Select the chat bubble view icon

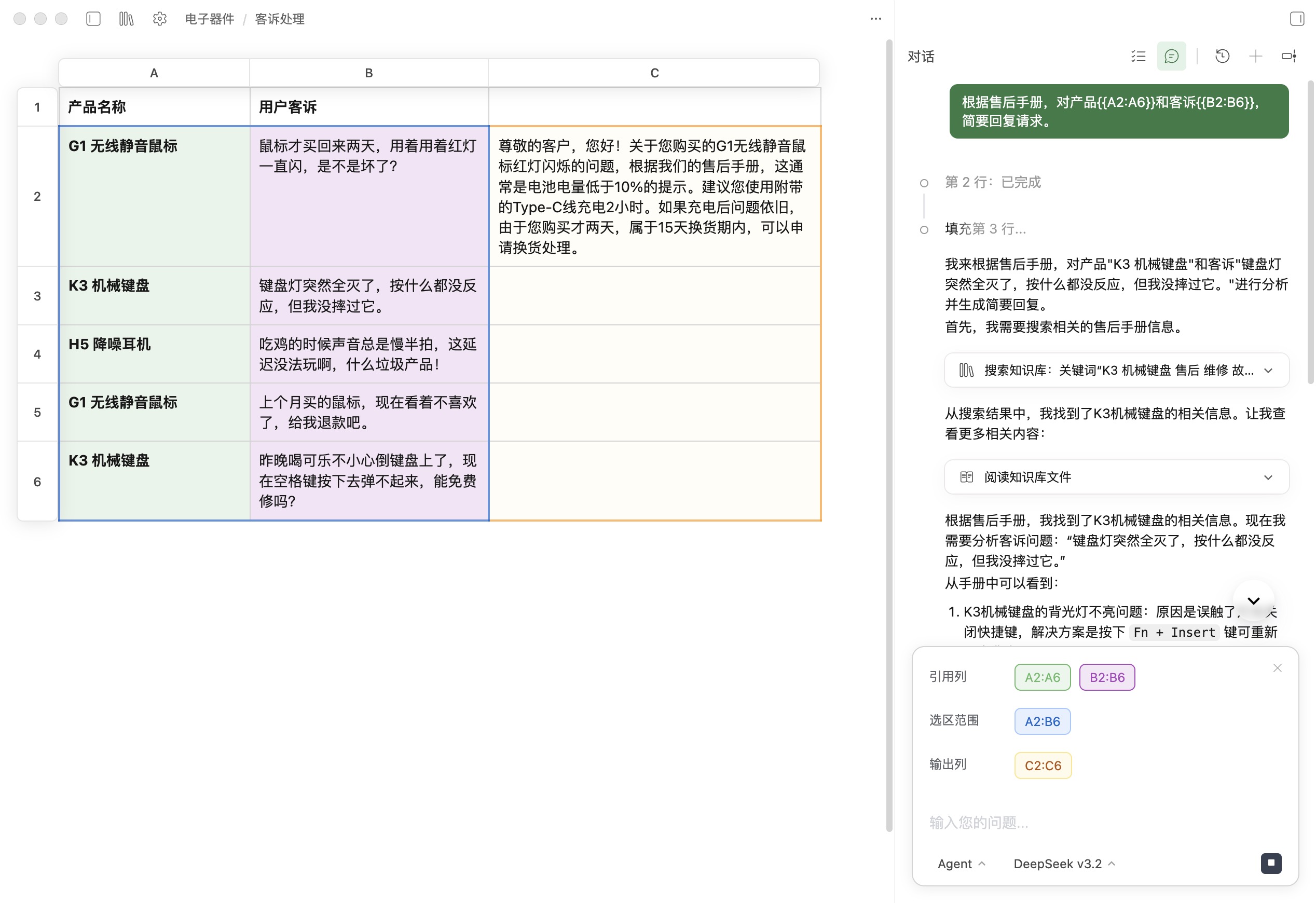pyautogui.click(x=1171, y=56)
